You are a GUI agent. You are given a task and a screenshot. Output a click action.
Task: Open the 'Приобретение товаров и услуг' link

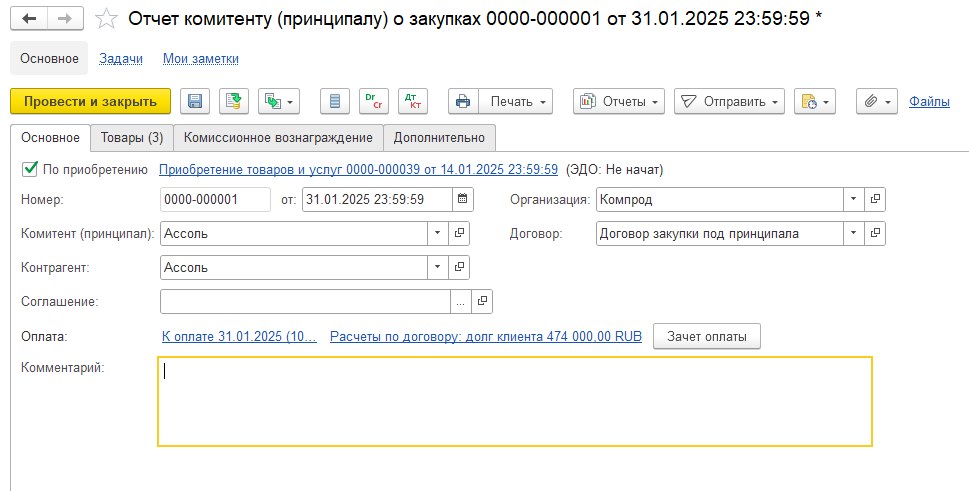[x=358, y=169]
